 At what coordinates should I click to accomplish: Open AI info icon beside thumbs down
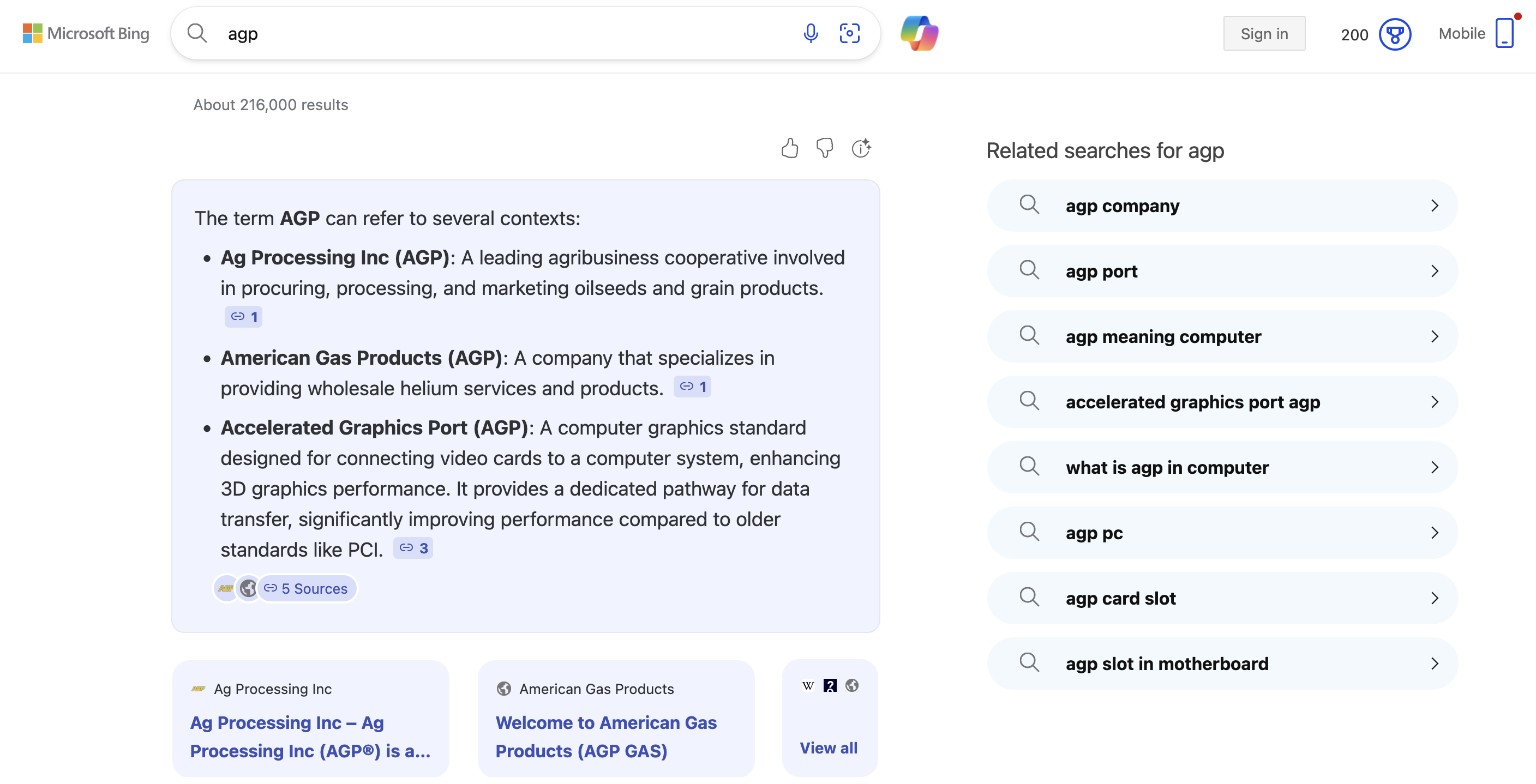coord(861,148)
